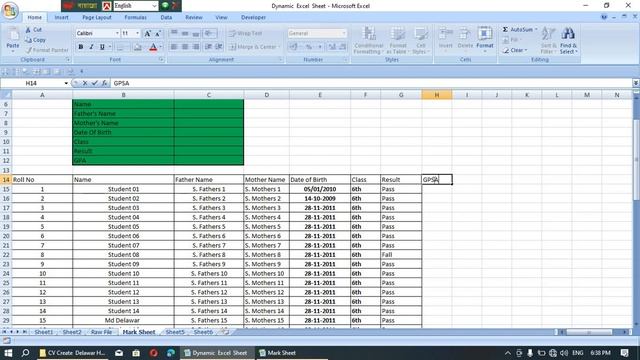The width and height of the screenshot is (640, 360).
Task: Expand the Font group dialog launcher
Action: click(162, 60)
